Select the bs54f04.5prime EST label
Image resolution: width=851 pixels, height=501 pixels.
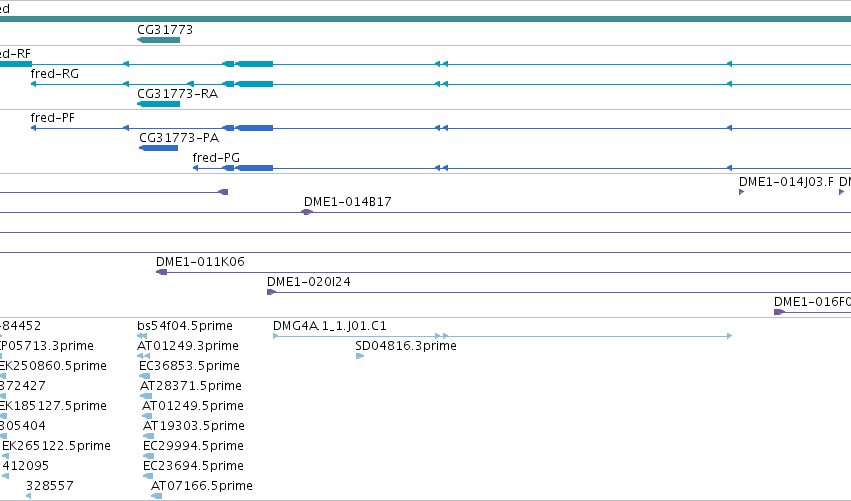[185, 325]
